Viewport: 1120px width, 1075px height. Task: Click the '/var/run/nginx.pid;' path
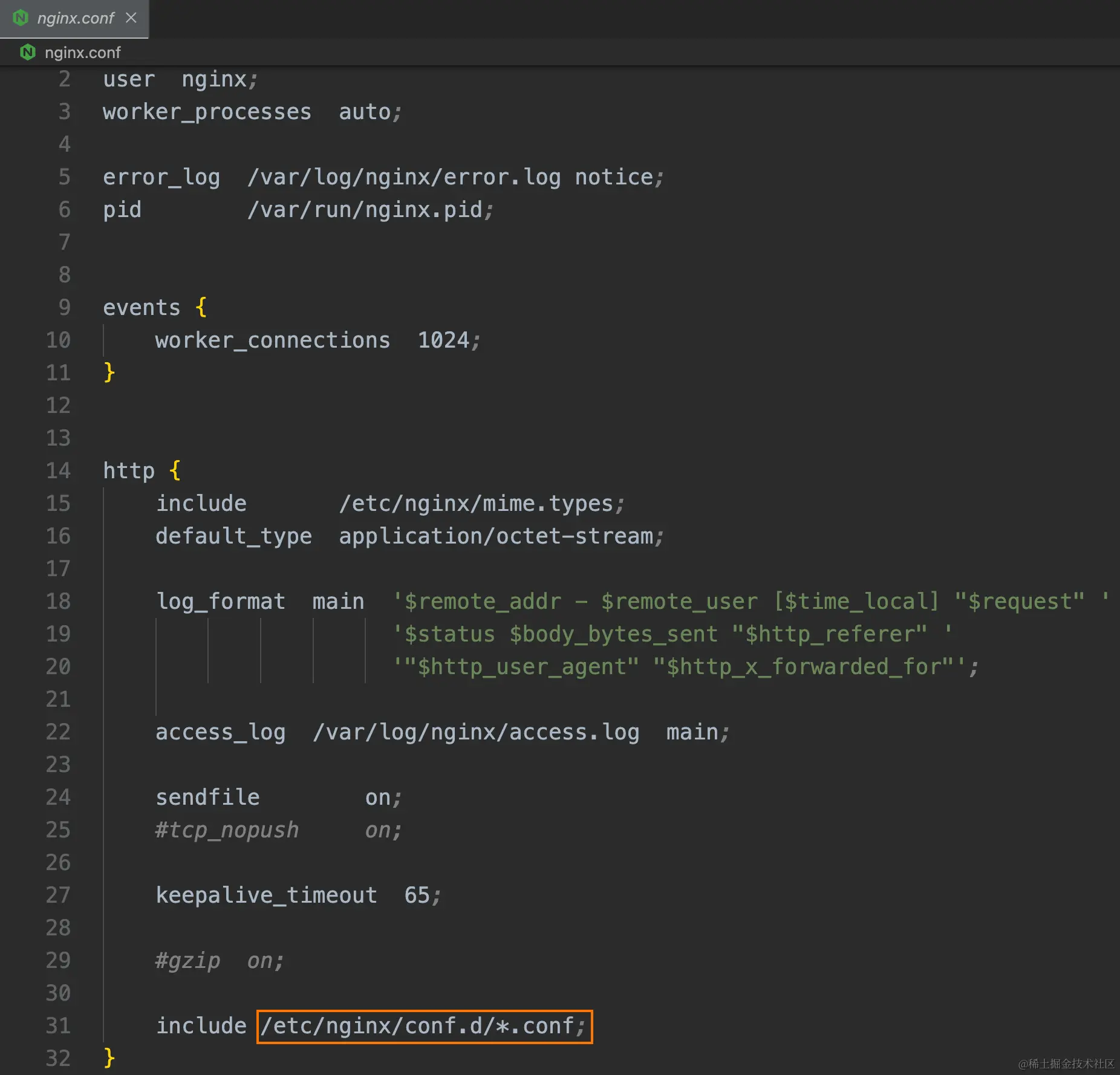pos(370,210)
